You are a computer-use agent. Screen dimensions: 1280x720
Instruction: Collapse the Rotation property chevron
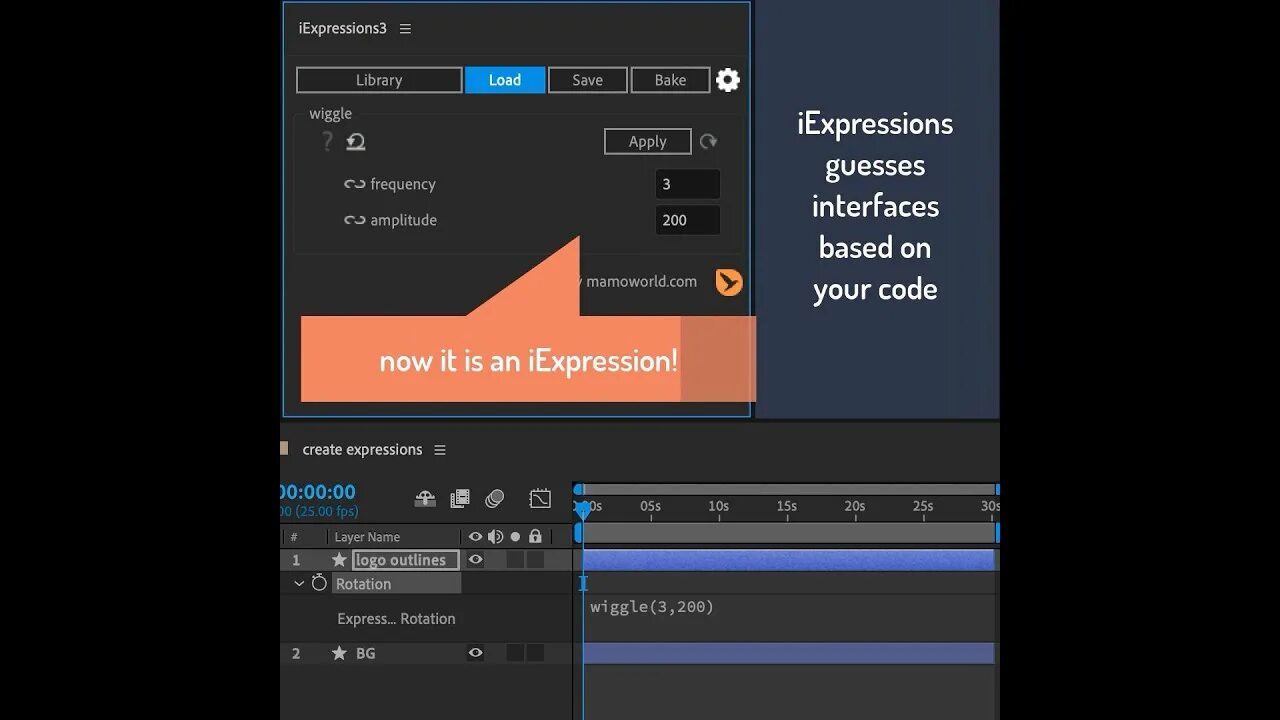(299, 583)
